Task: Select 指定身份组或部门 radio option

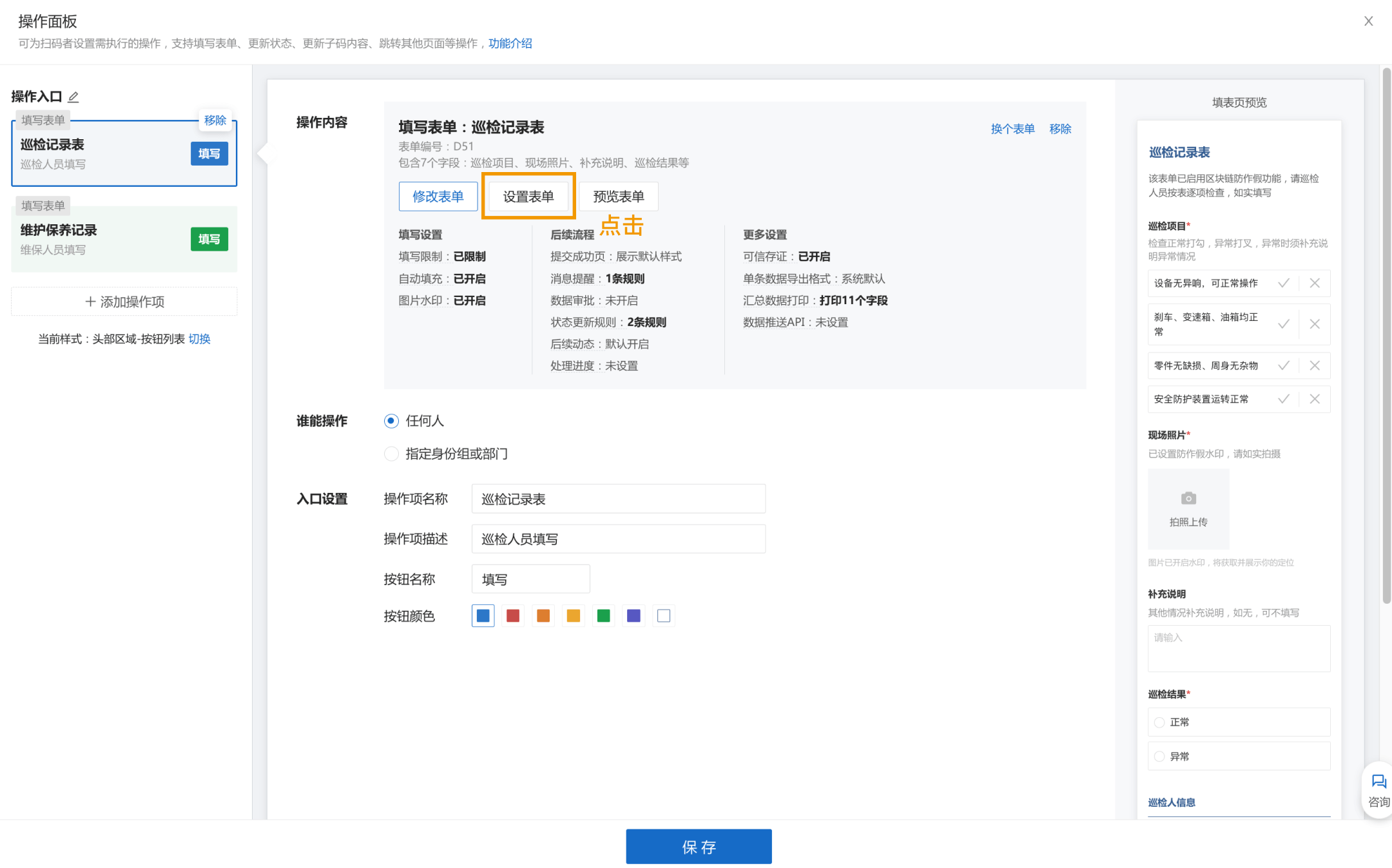Action: click(391, 454)
